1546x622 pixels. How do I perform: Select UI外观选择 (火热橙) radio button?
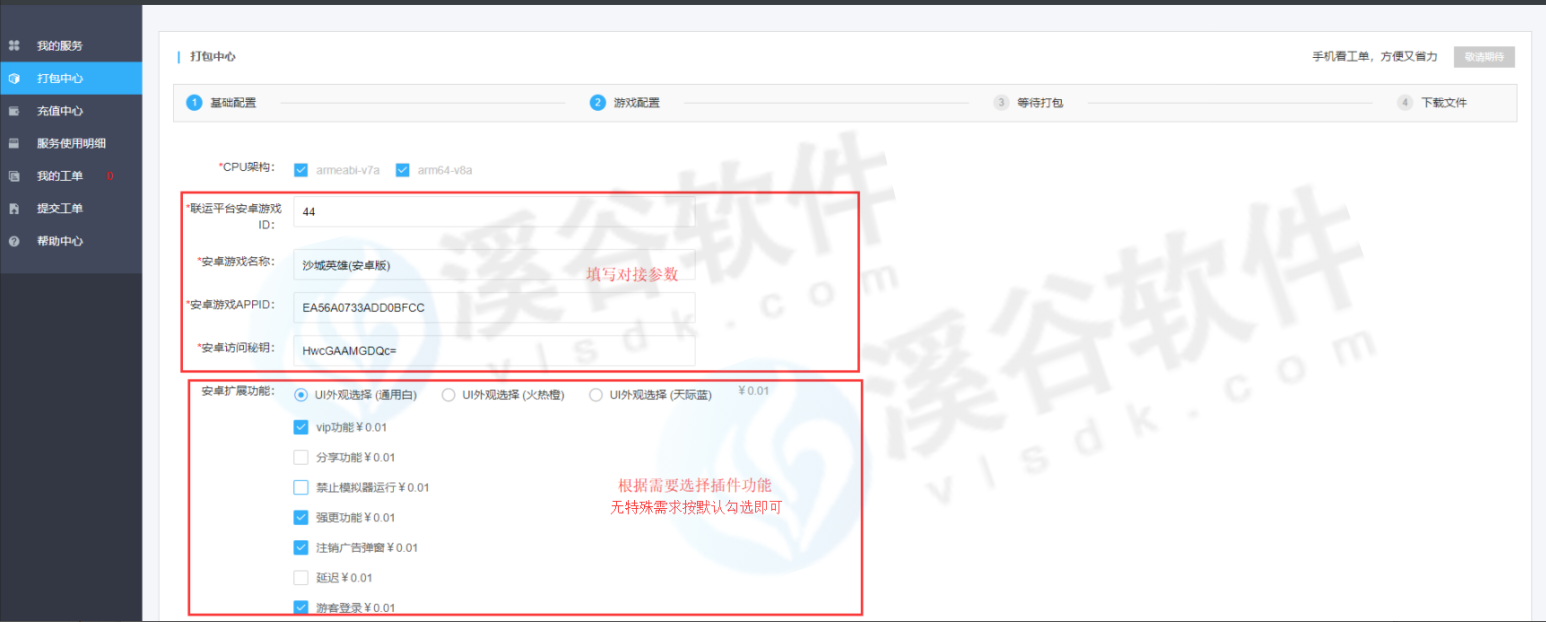449,395
